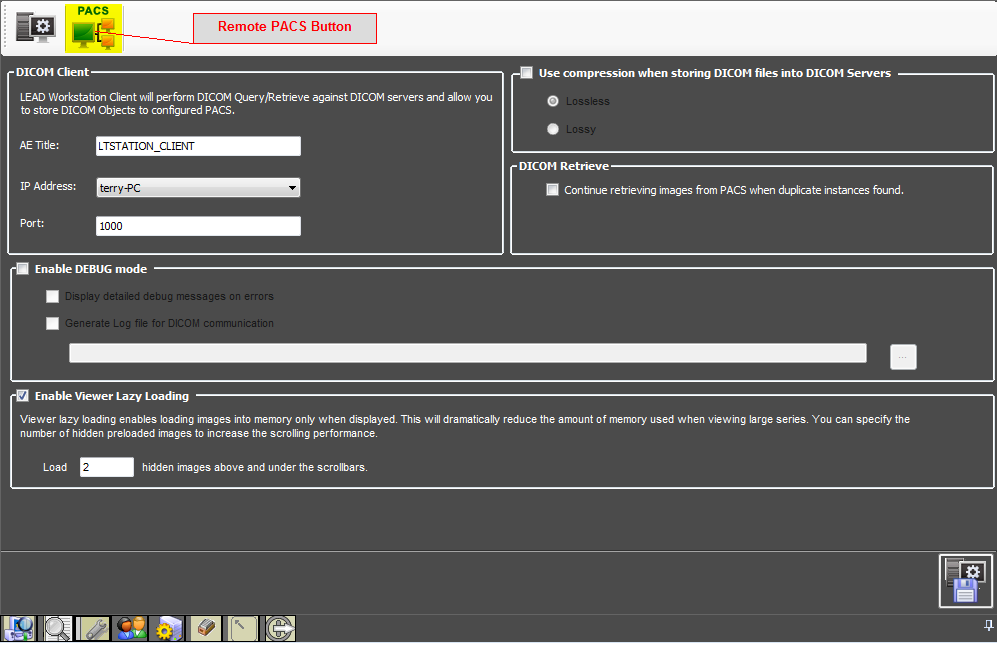Image resolution: width=997 pixels, height=645 pixels.
Task: Click the hidden images Load count field
Action: click(106, 467)
